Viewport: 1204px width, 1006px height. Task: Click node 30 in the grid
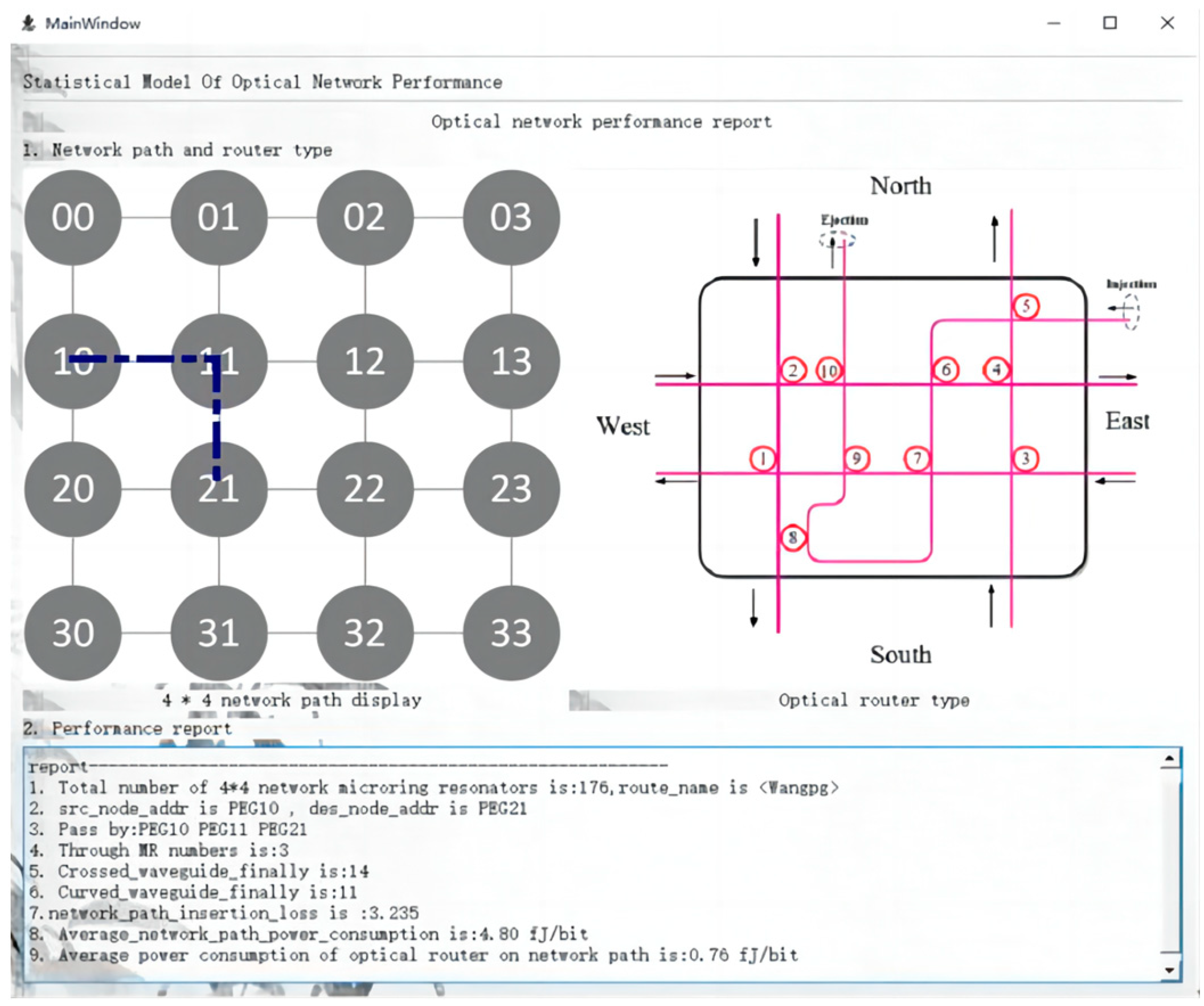click(x=73, y=633)
